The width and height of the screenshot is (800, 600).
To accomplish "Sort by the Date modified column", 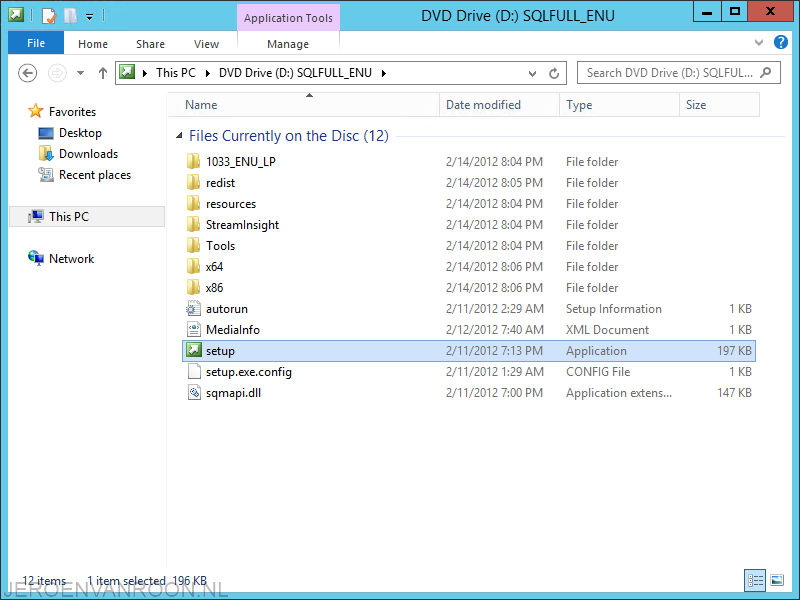I will (499, 105).
